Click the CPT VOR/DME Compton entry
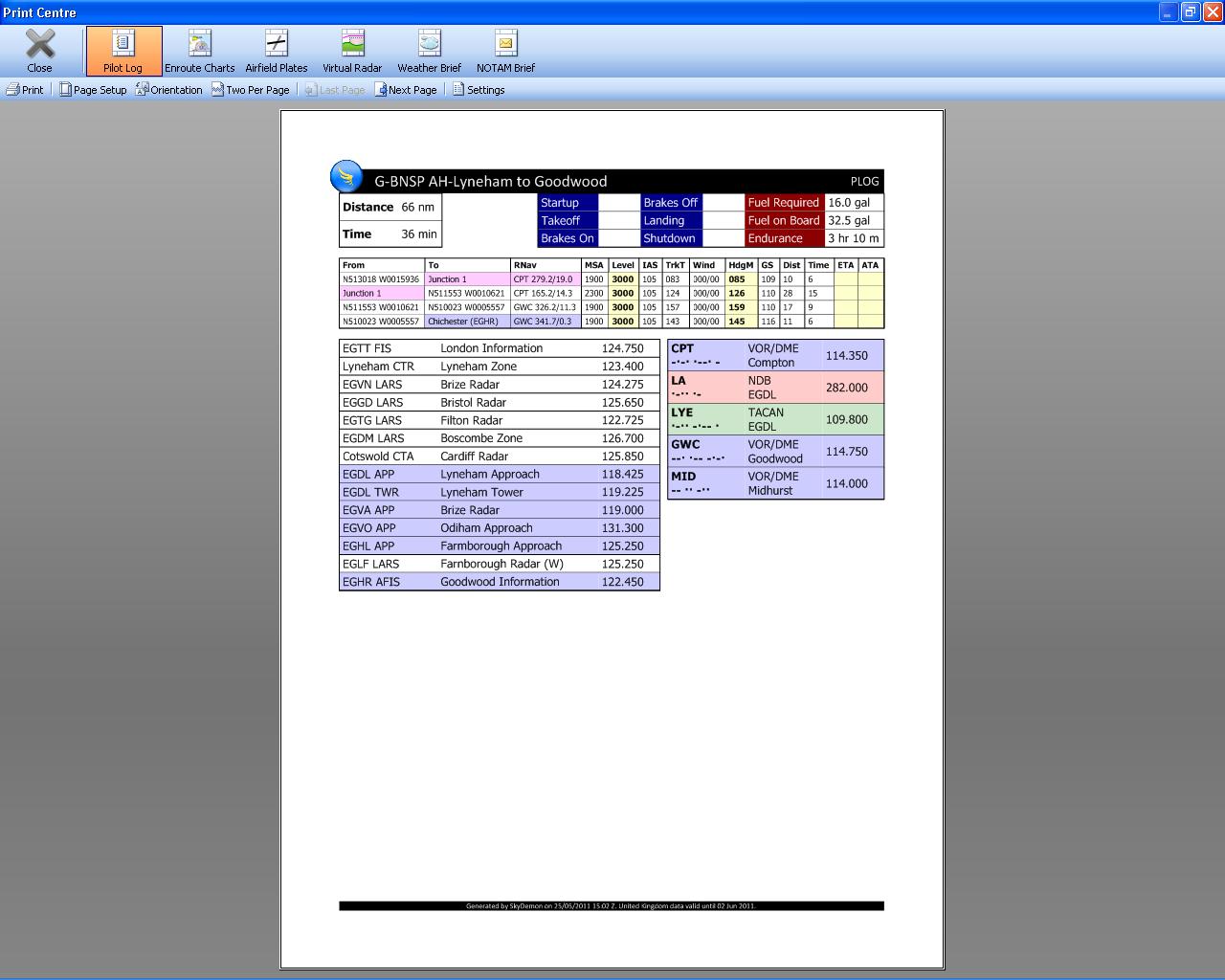 coord(775,355)
